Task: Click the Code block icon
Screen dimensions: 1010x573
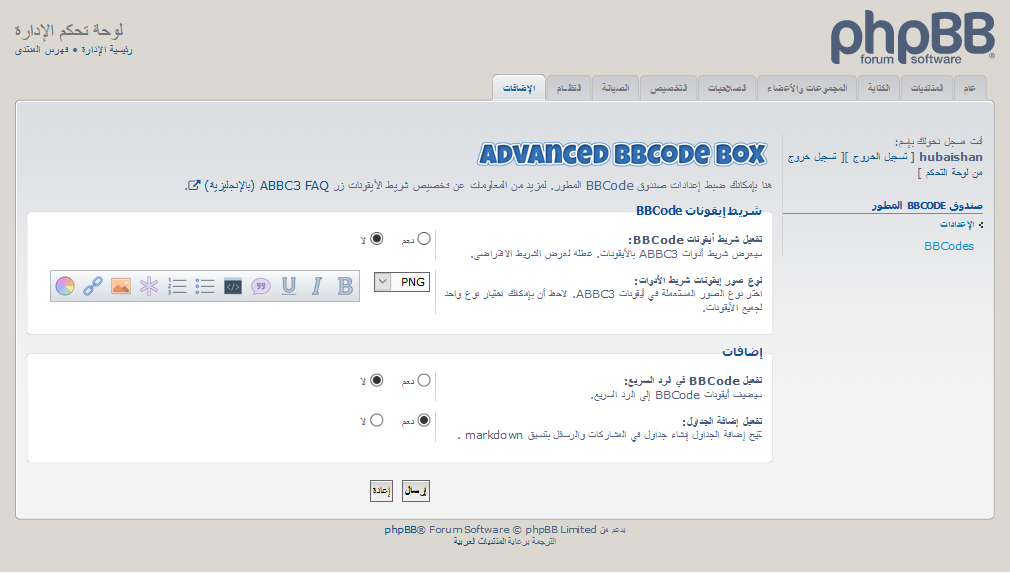Action: click(233, 286)
